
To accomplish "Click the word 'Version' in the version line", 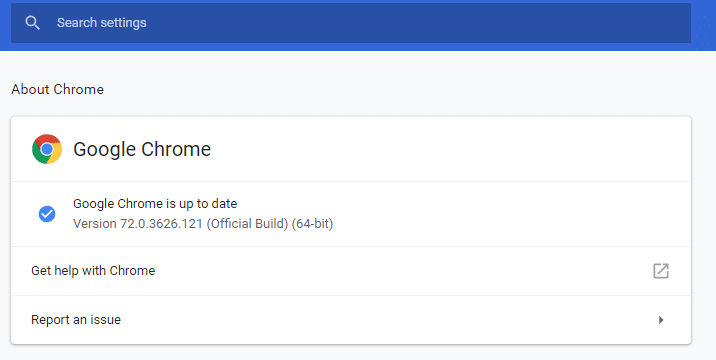I will tap(95, 224).
